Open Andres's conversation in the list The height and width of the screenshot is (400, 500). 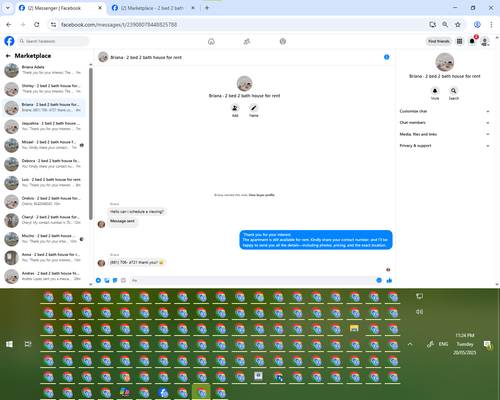click(44, 276)
